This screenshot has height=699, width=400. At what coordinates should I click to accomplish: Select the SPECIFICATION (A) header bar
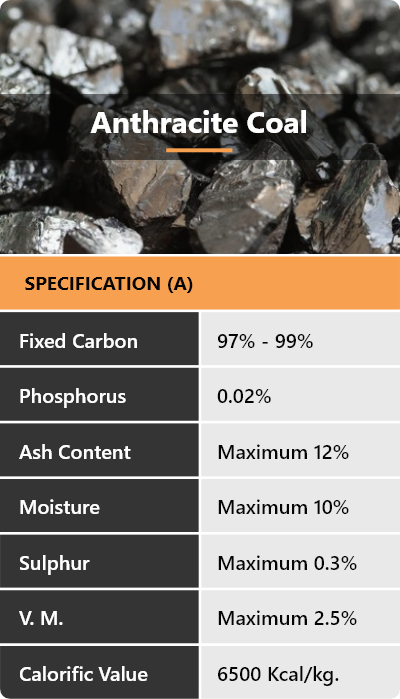(200, 284)
